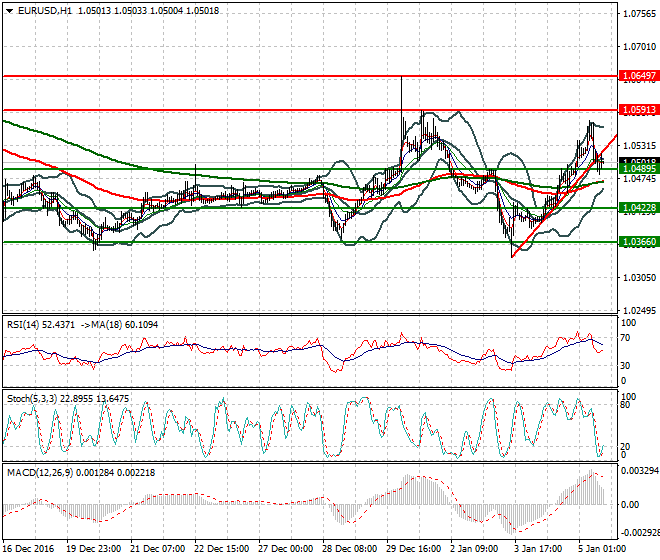Image resolution: width=660 pixels, height=560 pixels.
Task: Click the RSI scale value 30
Action: point(625,365)
